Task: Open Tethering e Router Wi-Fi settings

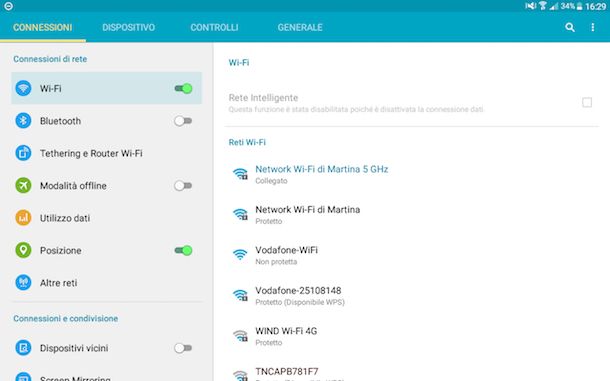Action: 106,153
